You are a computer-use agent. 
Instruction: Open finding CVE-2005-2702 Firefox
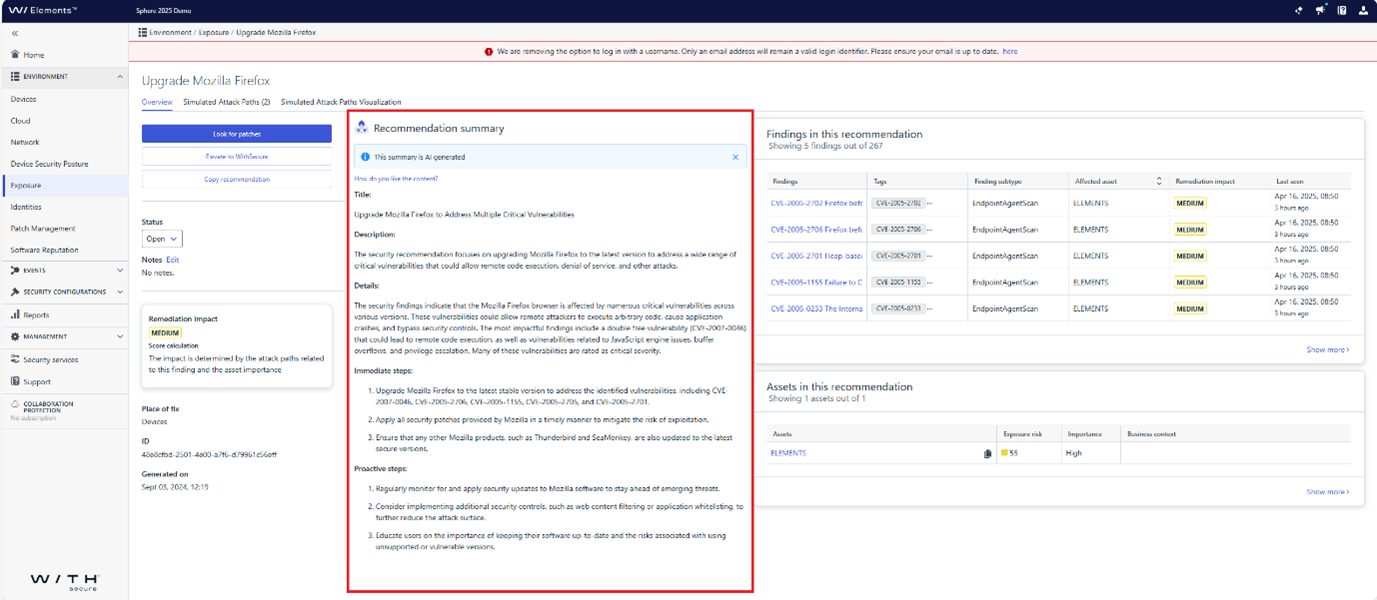(816, 202)
